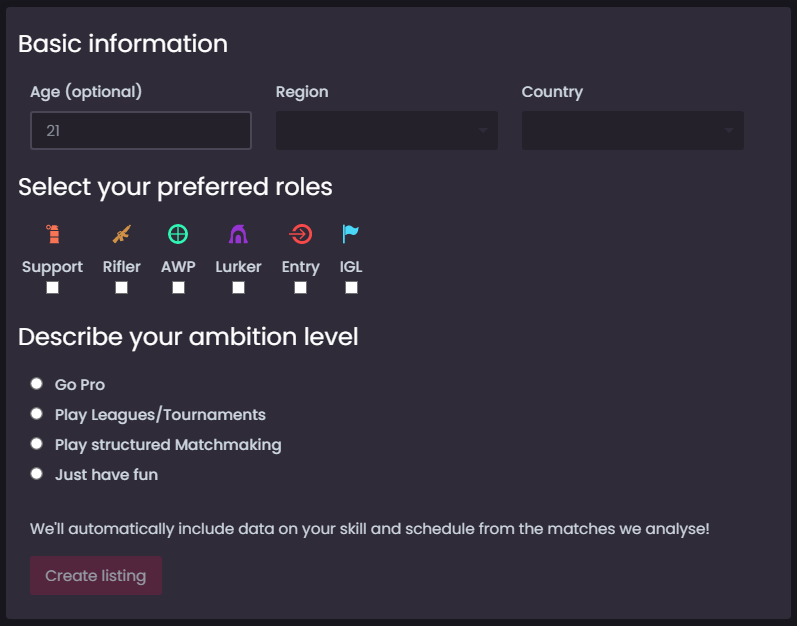Choose the Go Pro ambition option
The width and height of the screenshot is (797, 626).
pos(37,384)
